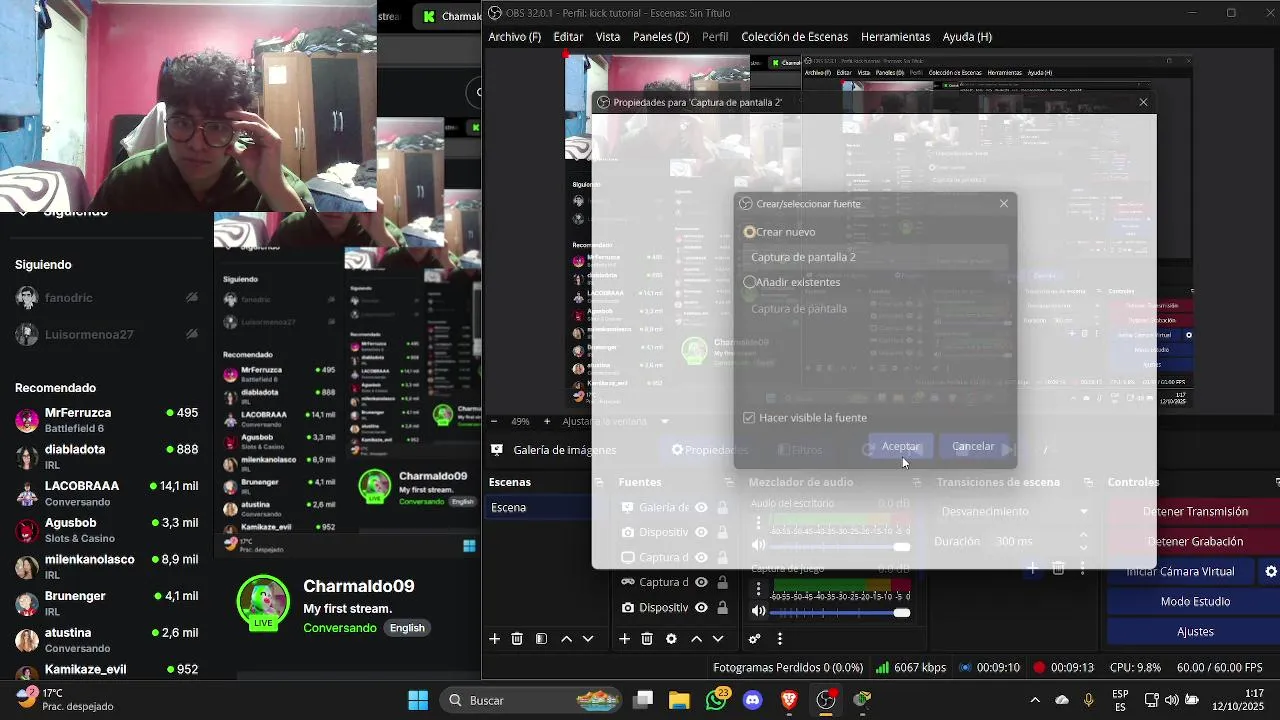Screen dimensions: 1280x720
Task: Edit source name field Captura de pantalla 2
Action: [x=875, y=257]
